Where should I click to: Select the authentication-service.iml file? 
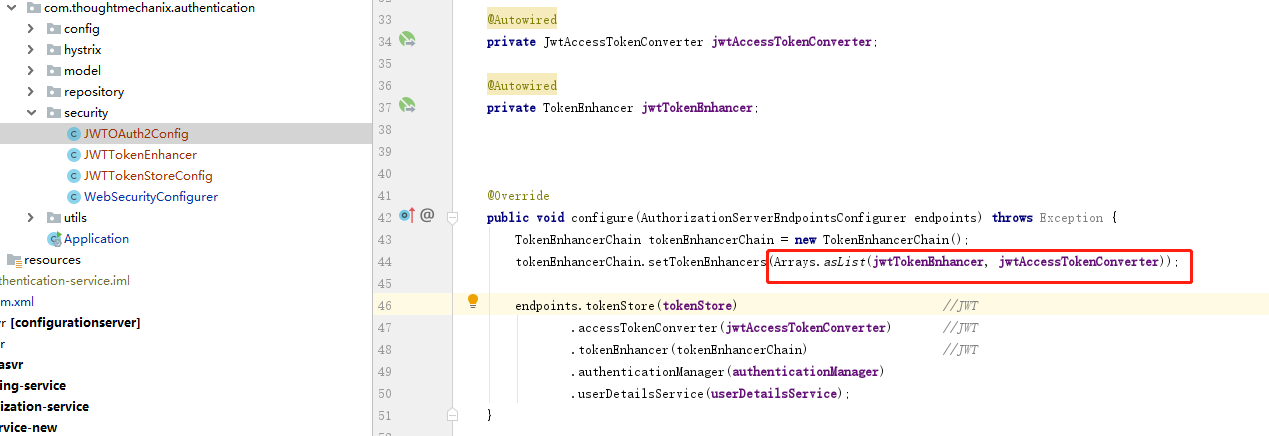tap(65, 281)
